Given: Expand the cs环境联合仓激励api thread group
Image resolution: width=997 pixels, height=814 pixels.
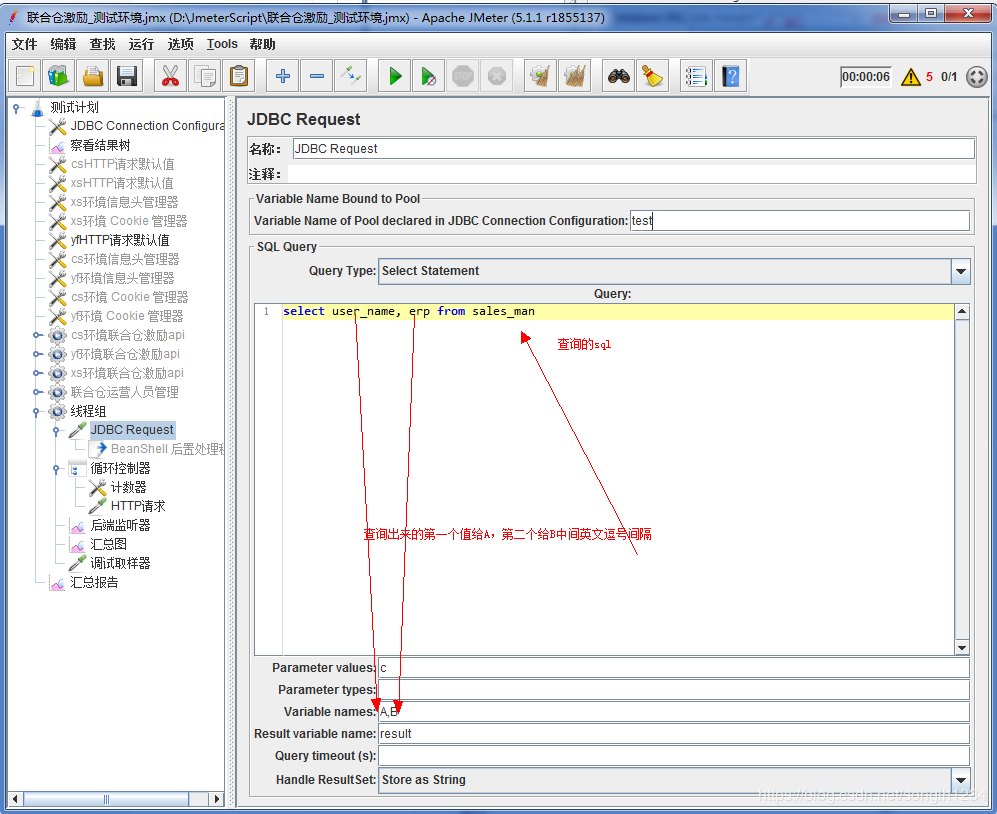Looking at the screenshot, I should tap(37, 335).
